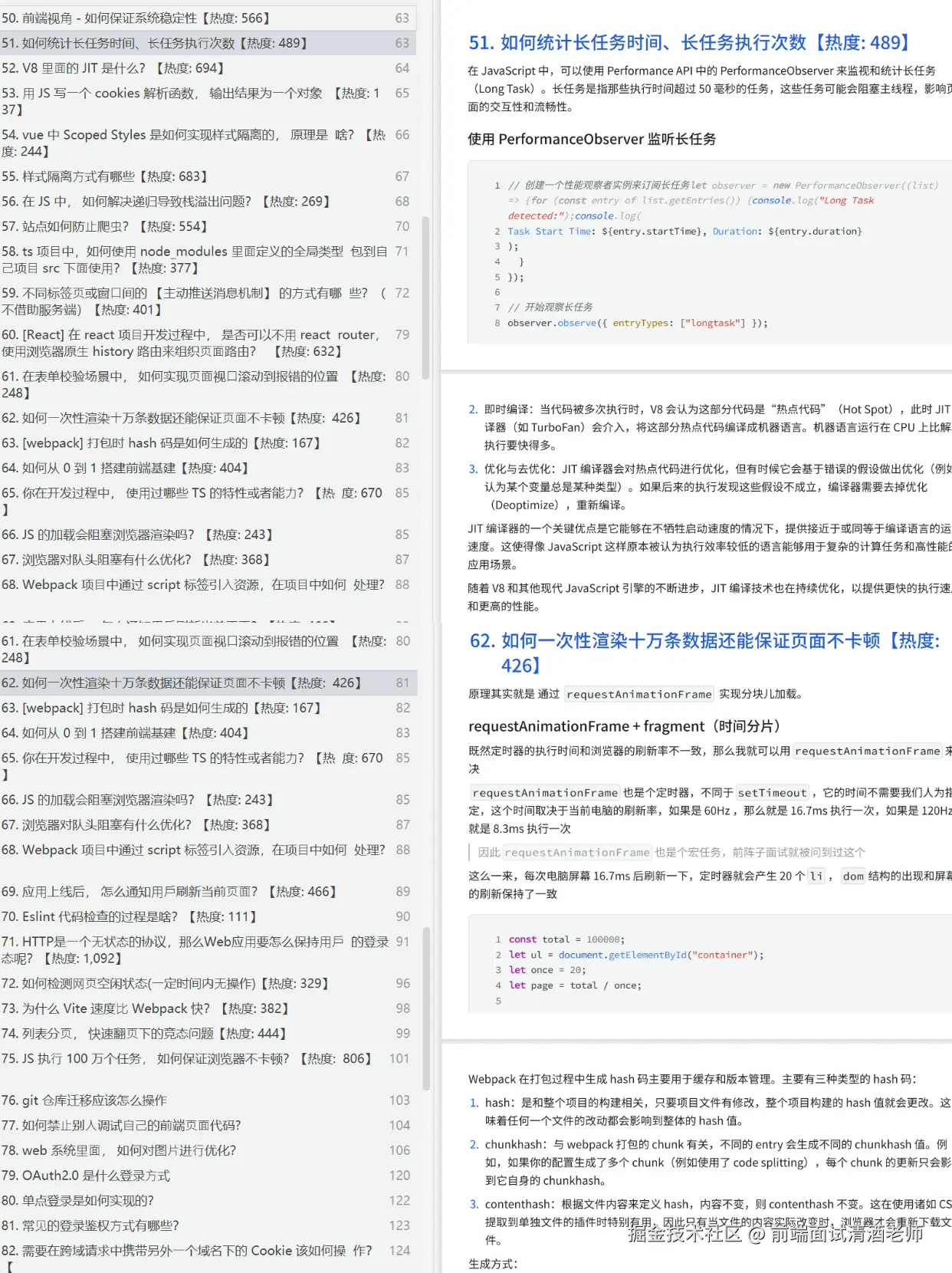The image size is (952, 1273).
Task: Click paragraph starting 原理其实就是 通过
Action: click(635, 694)
